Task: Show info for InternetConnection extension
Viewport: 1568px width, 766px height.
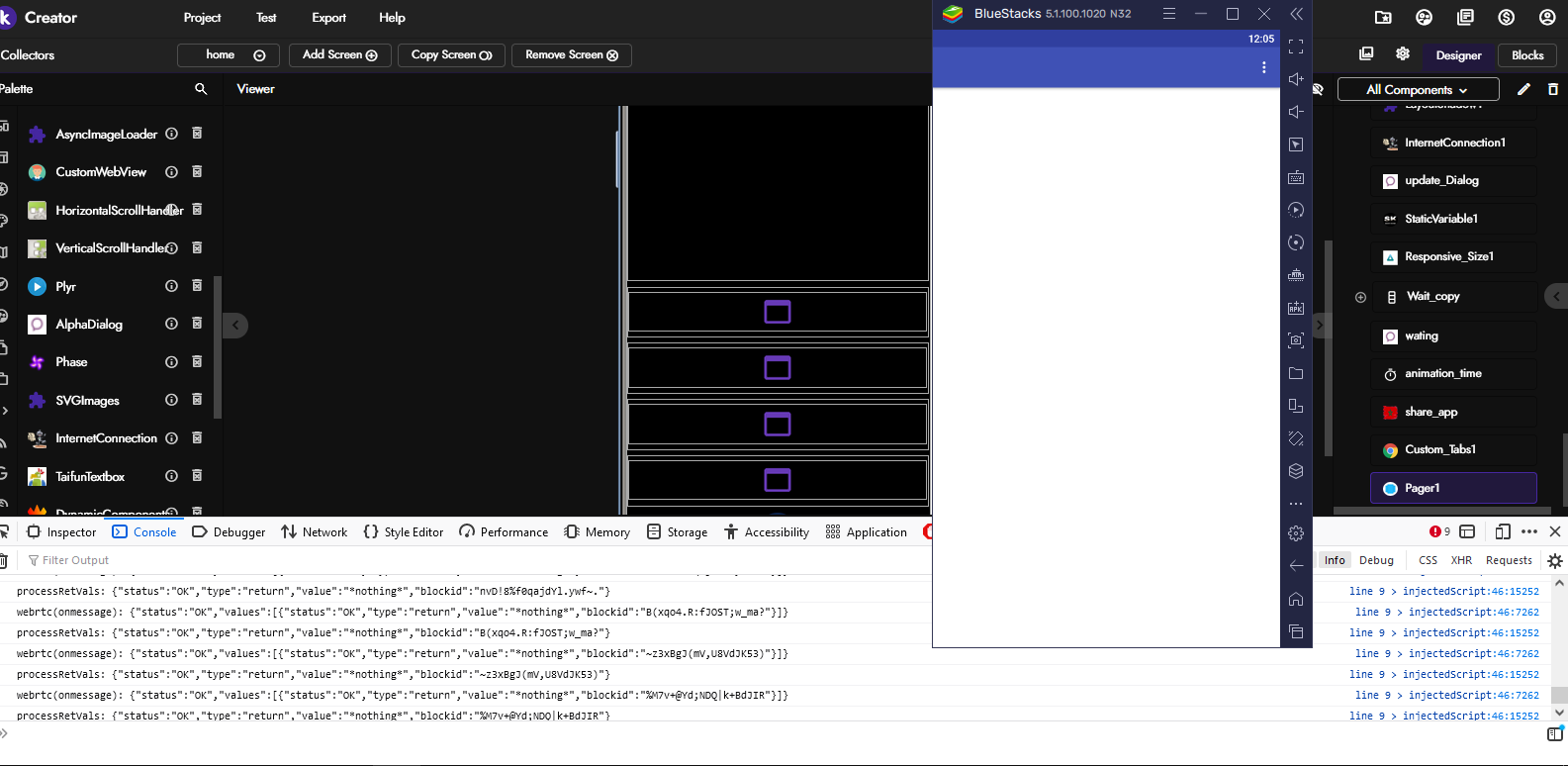Action: pyautogui.click(x=171, y=437)
